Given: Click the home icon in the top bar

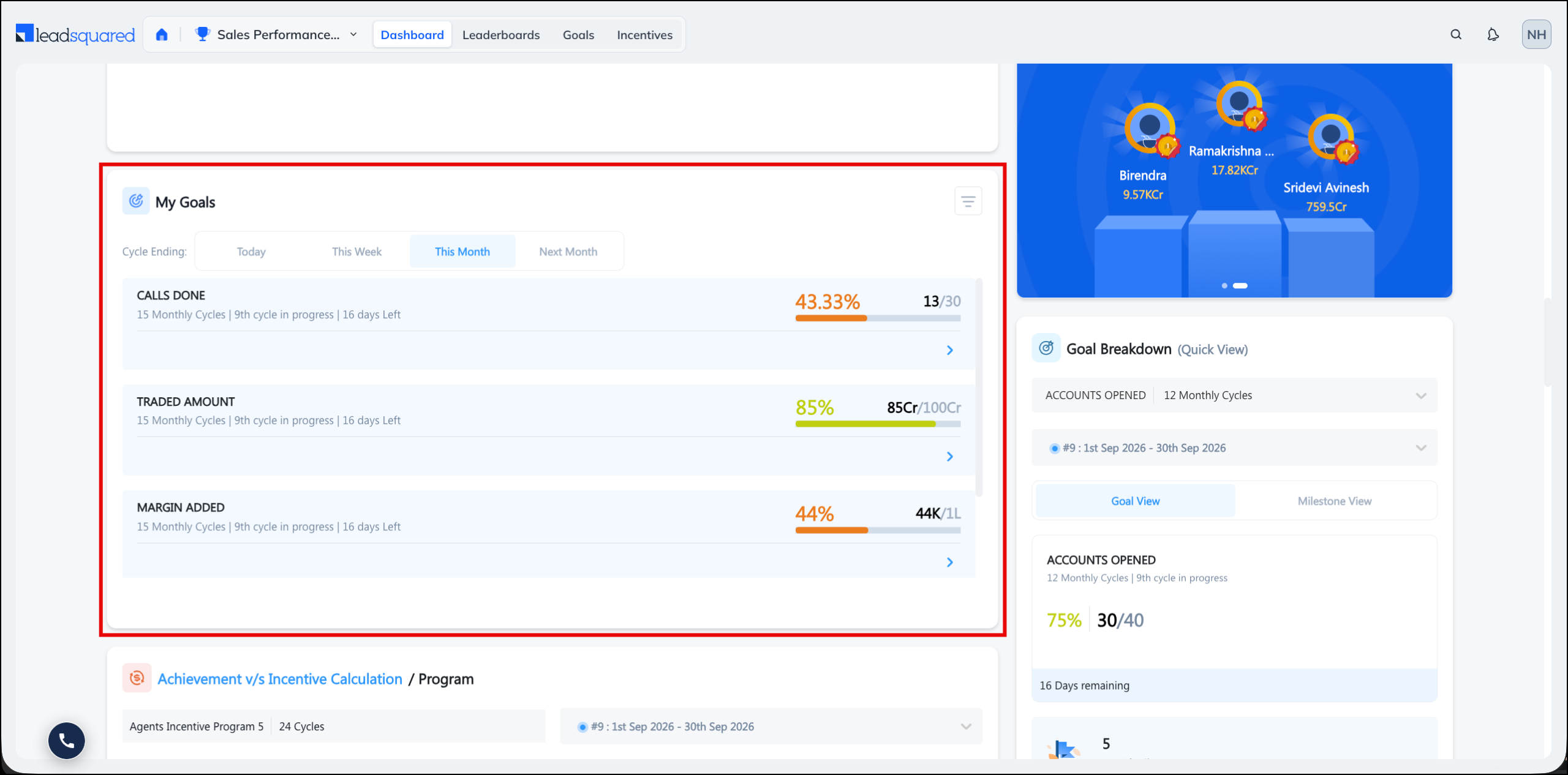Looking at the screenshot, I should [x=162, y=35].
